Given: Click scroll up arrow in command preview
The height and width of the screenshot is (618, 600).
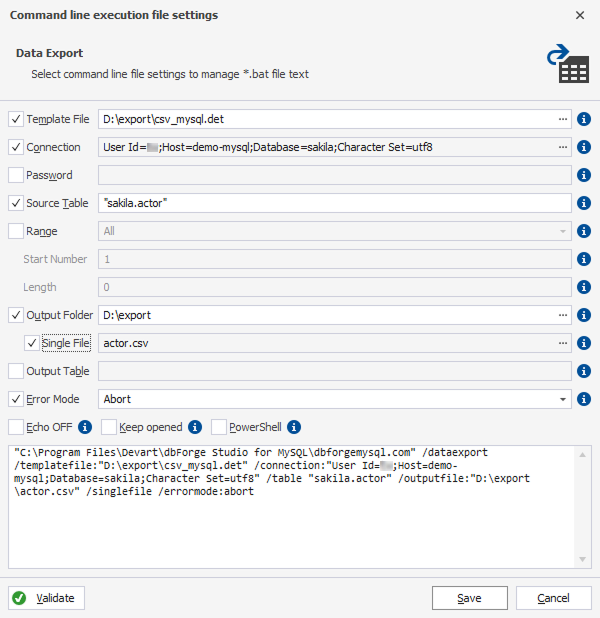Looking at the screenshot, I should (x=582, y=454).
